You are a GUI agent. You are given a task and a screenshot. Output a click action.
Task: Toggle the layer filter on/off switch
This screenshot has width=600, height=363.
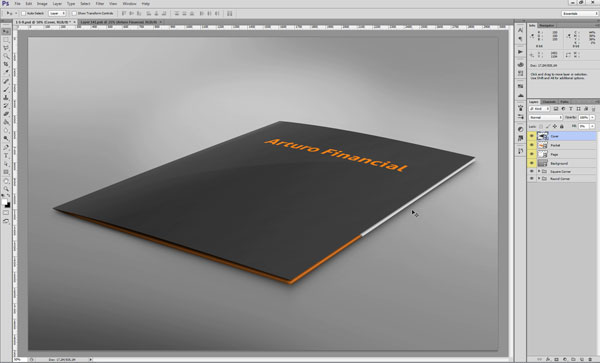click(x=593, y=109)
